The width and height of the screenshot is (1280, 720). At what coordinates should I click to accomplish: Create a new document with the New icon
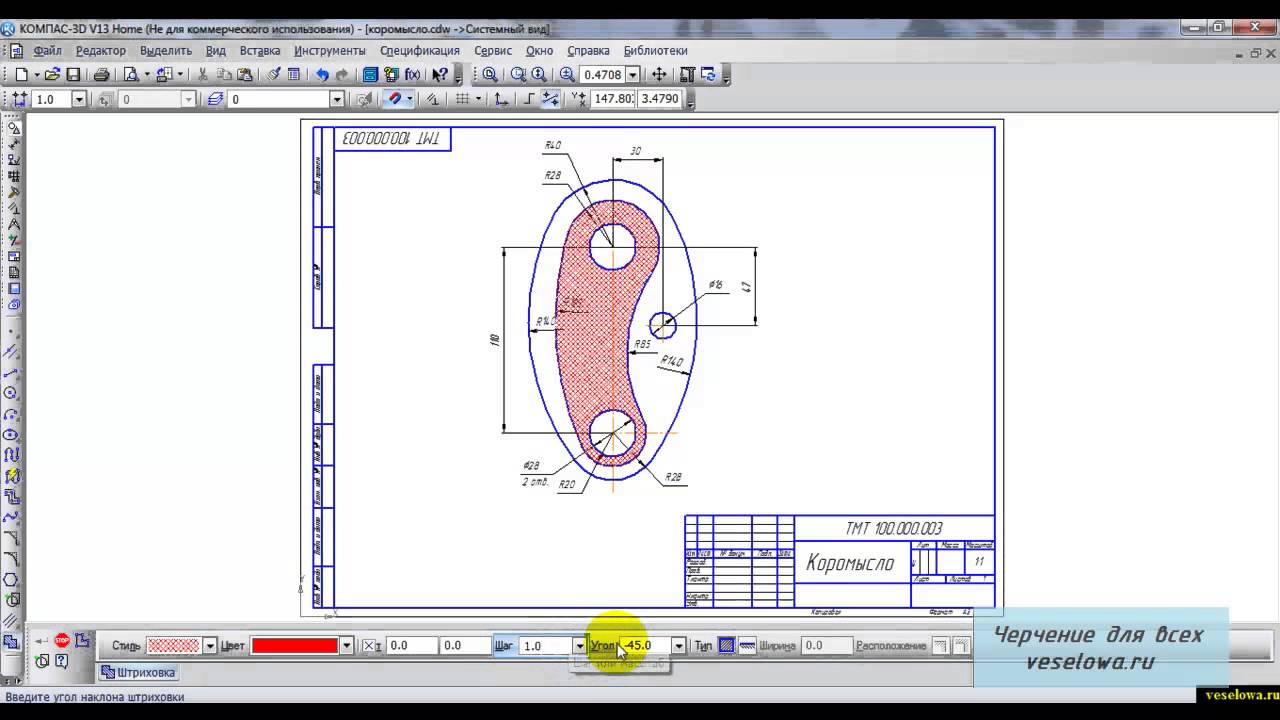click(x=21, y=74)
